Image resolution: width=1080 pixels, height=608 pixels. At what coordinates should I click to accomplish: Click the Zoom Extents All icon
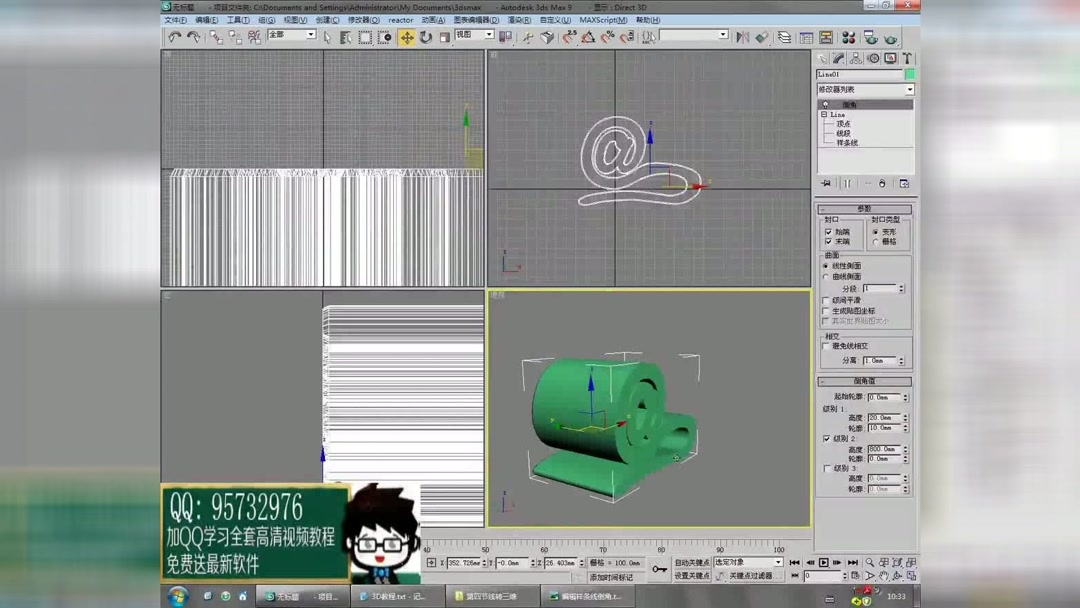[911, 562]
